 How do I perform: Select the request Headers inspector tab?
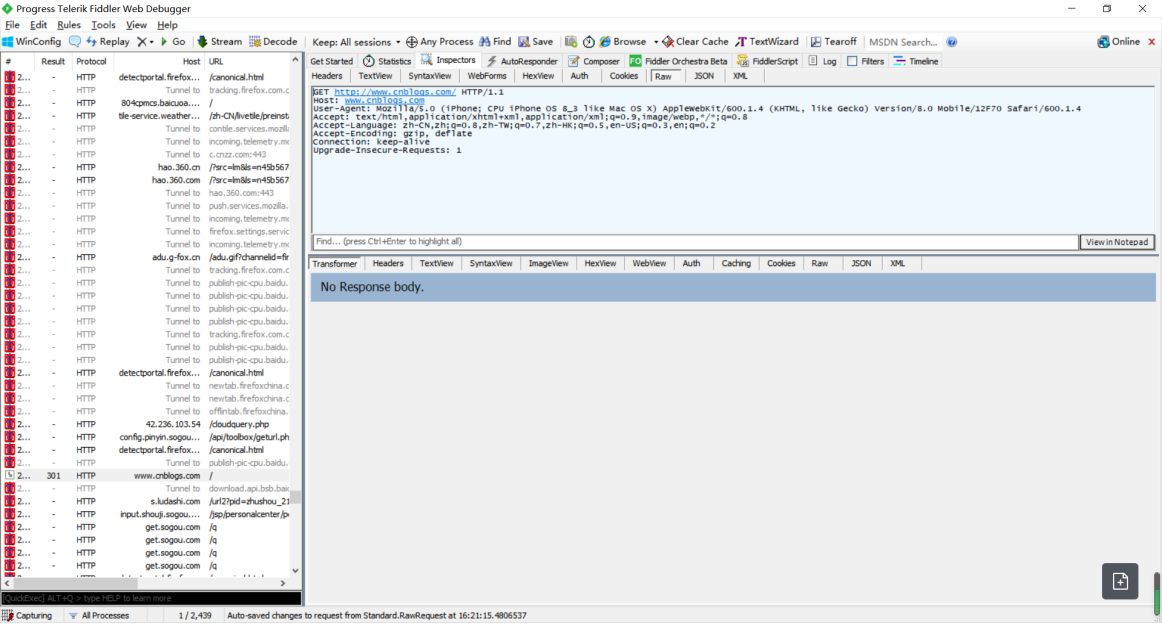[327, 76]
